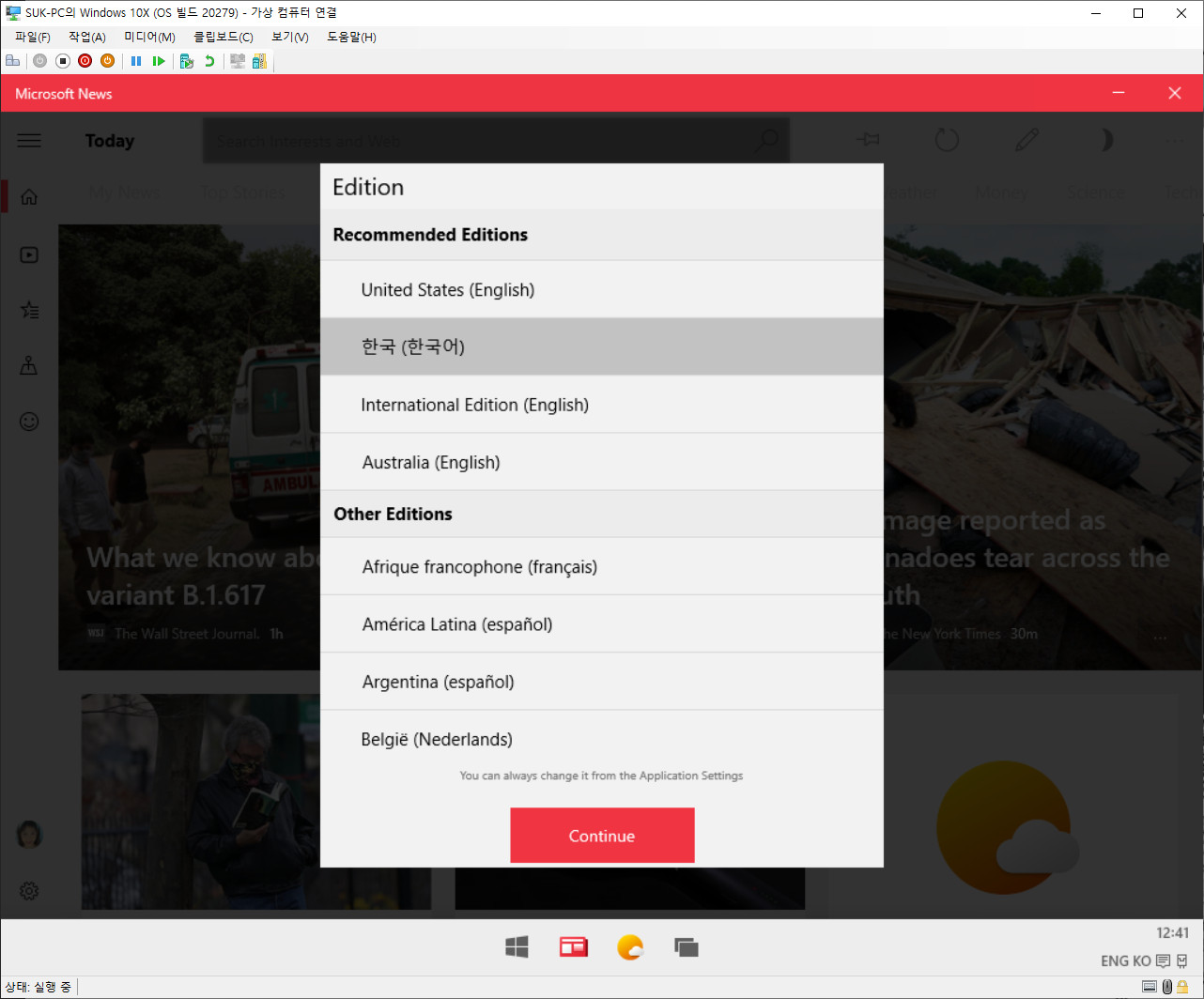
Task: Click the status bar keyboard icon
Action: pos(1149,987)
